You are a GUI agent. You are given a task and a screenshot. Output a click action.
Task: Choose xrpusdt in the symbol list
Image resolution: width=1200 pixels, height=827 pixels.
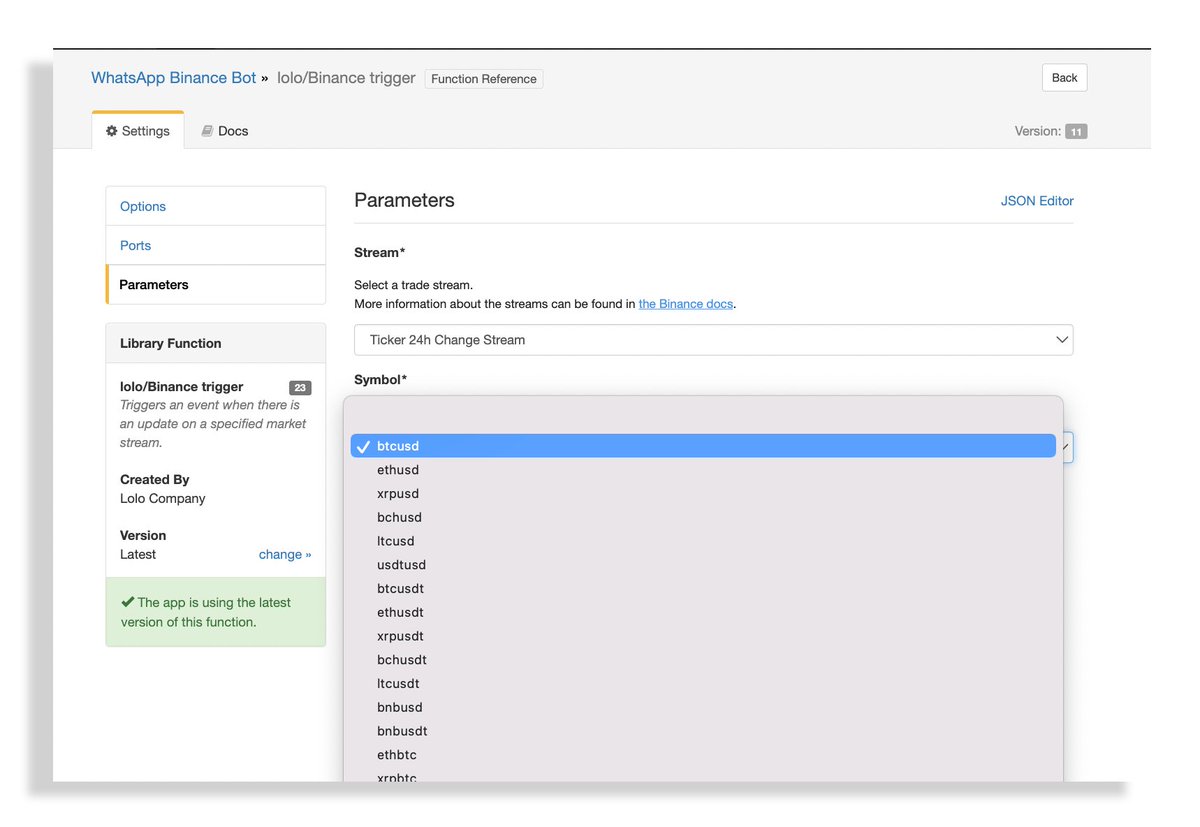703,636
